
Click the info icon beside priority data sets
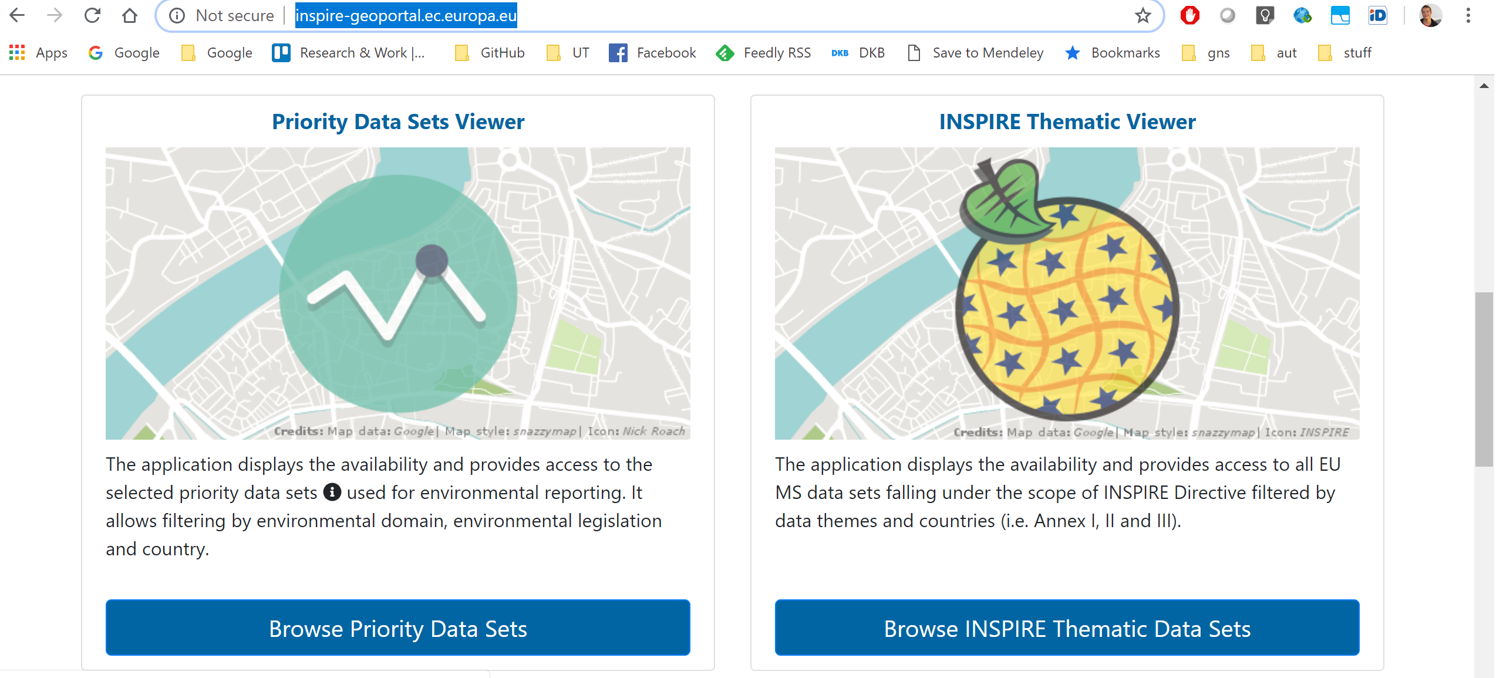(332, 492)
